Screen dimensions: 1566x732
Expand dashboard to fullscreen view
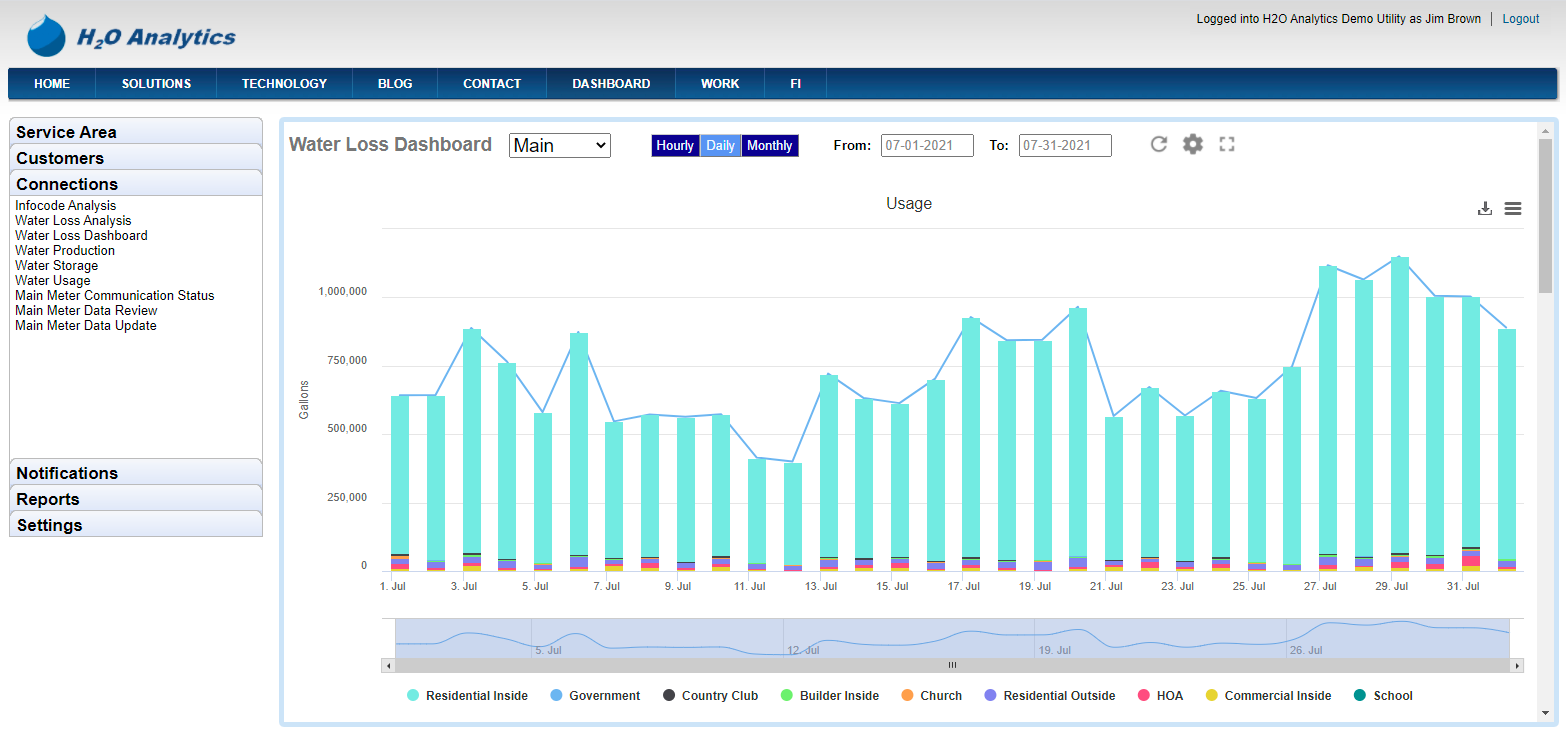coord(1227,144)
